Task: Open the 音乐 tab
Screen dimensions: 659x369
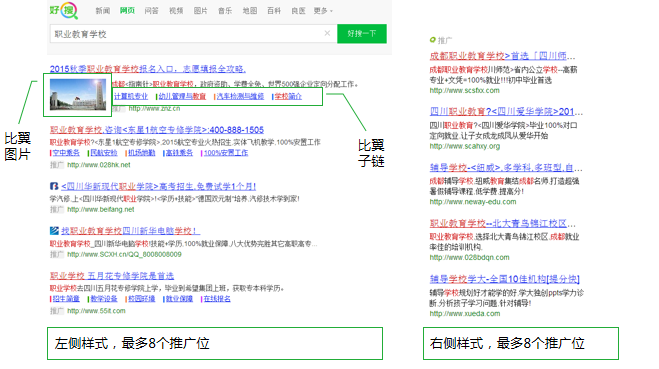Action: [x=225, y=11]
